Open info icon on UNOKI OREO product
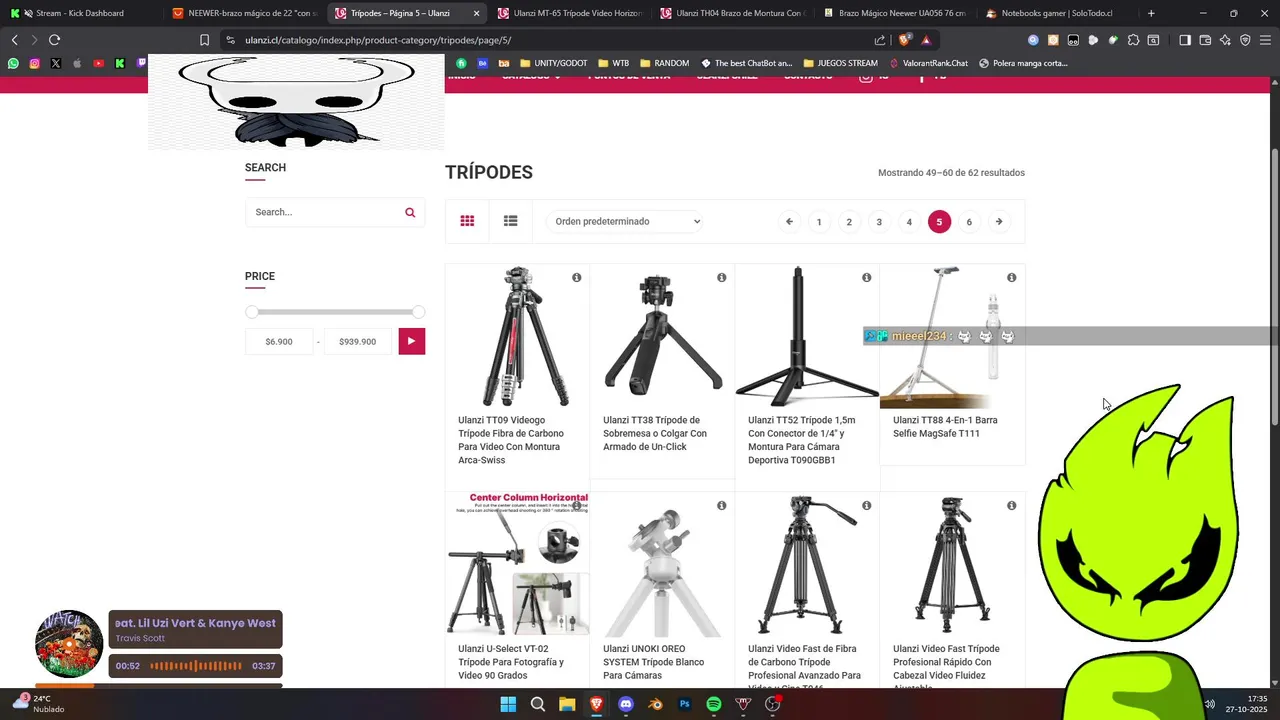Viewport: 1280px width, 720px height. point(721,505)
